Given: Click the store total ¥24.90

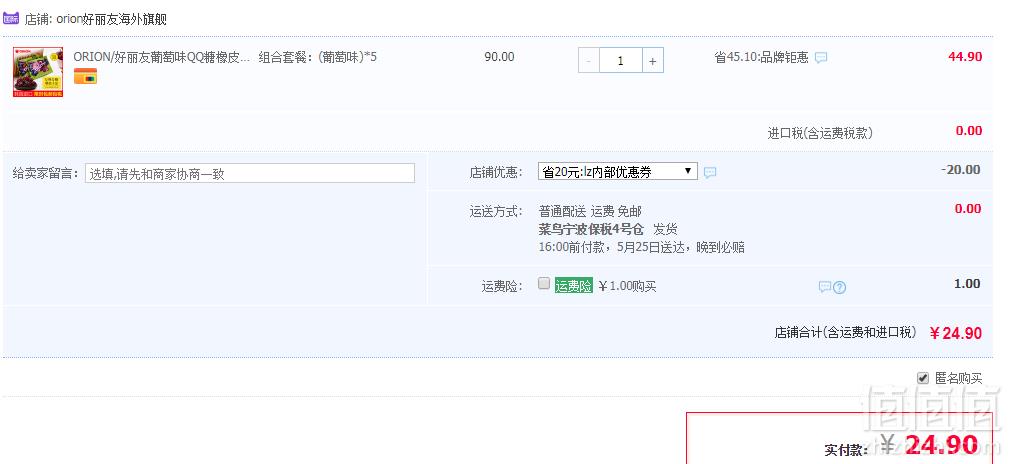Looking at the screenshot, I should 956,333.
